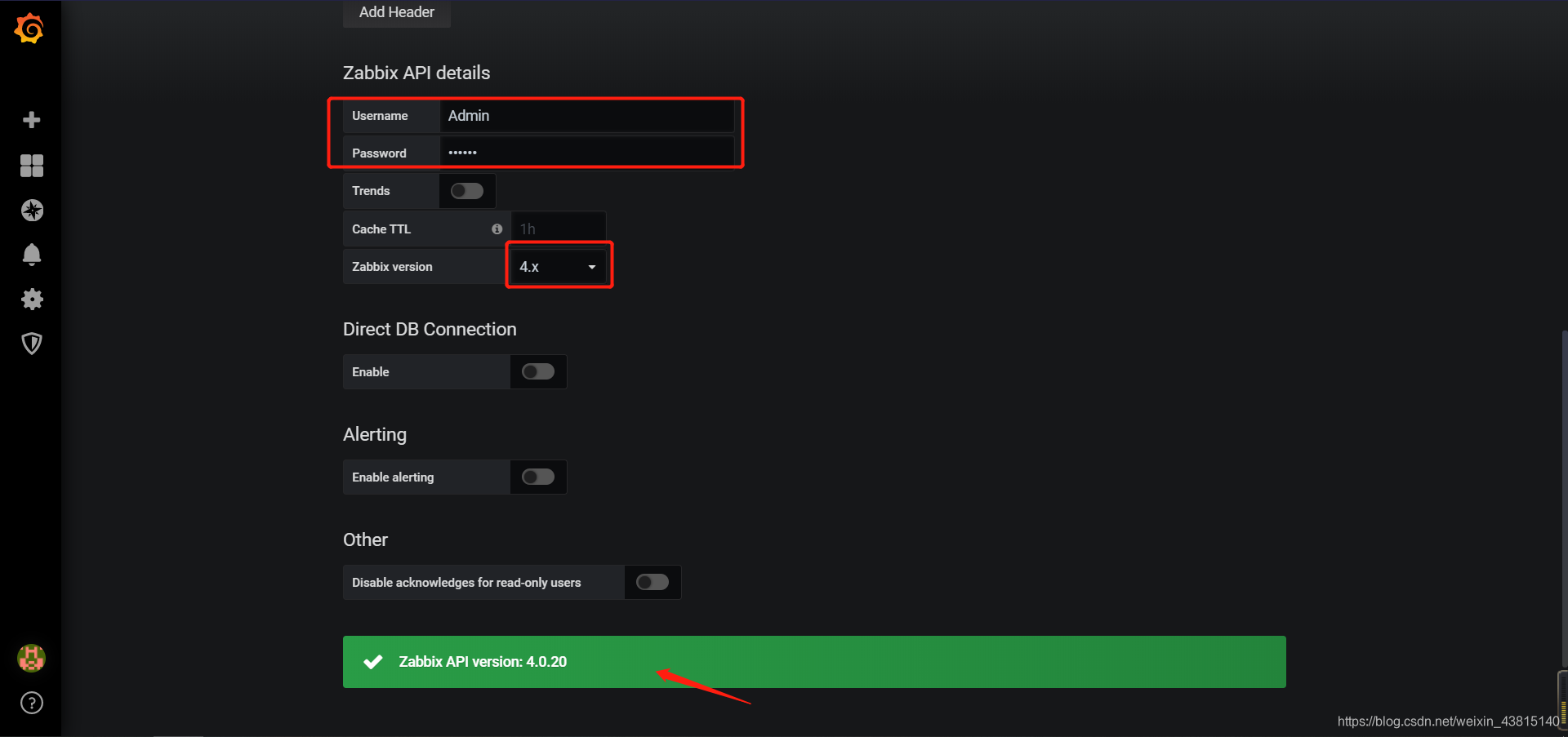Open the Create plus menu
Image resolution: width=1568 pixels, height=737 pixels.
(32, 120)
